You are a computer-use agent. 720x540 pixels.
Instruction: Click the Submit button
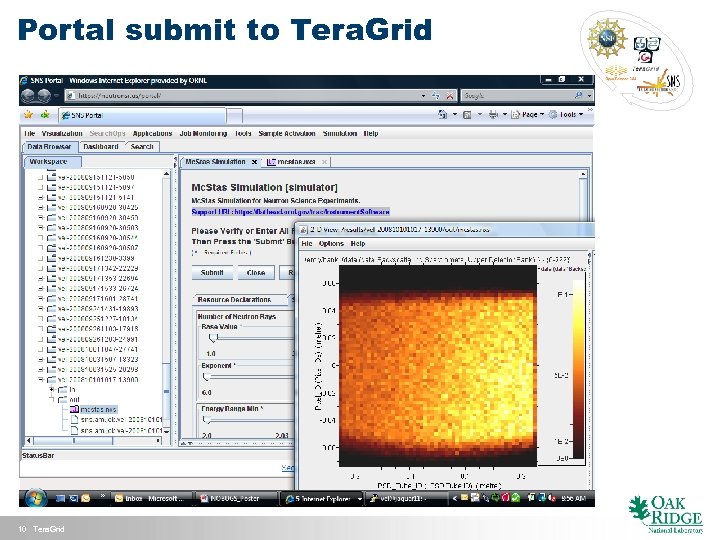212,273
